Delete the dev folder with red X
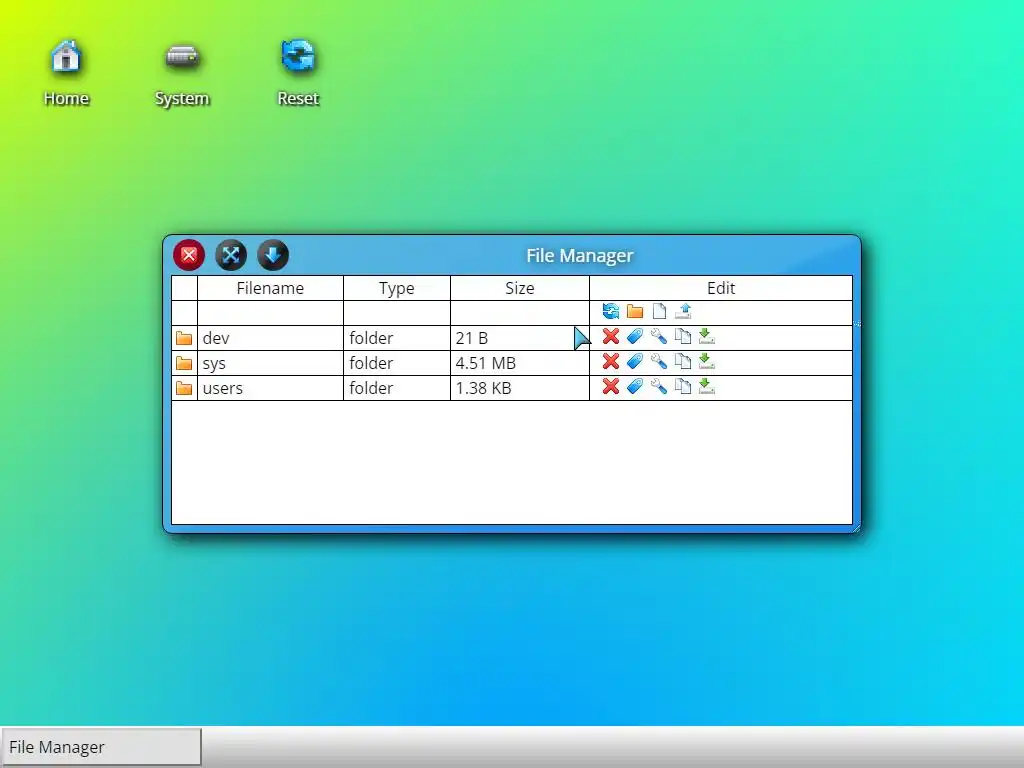 tap(611, 336)
